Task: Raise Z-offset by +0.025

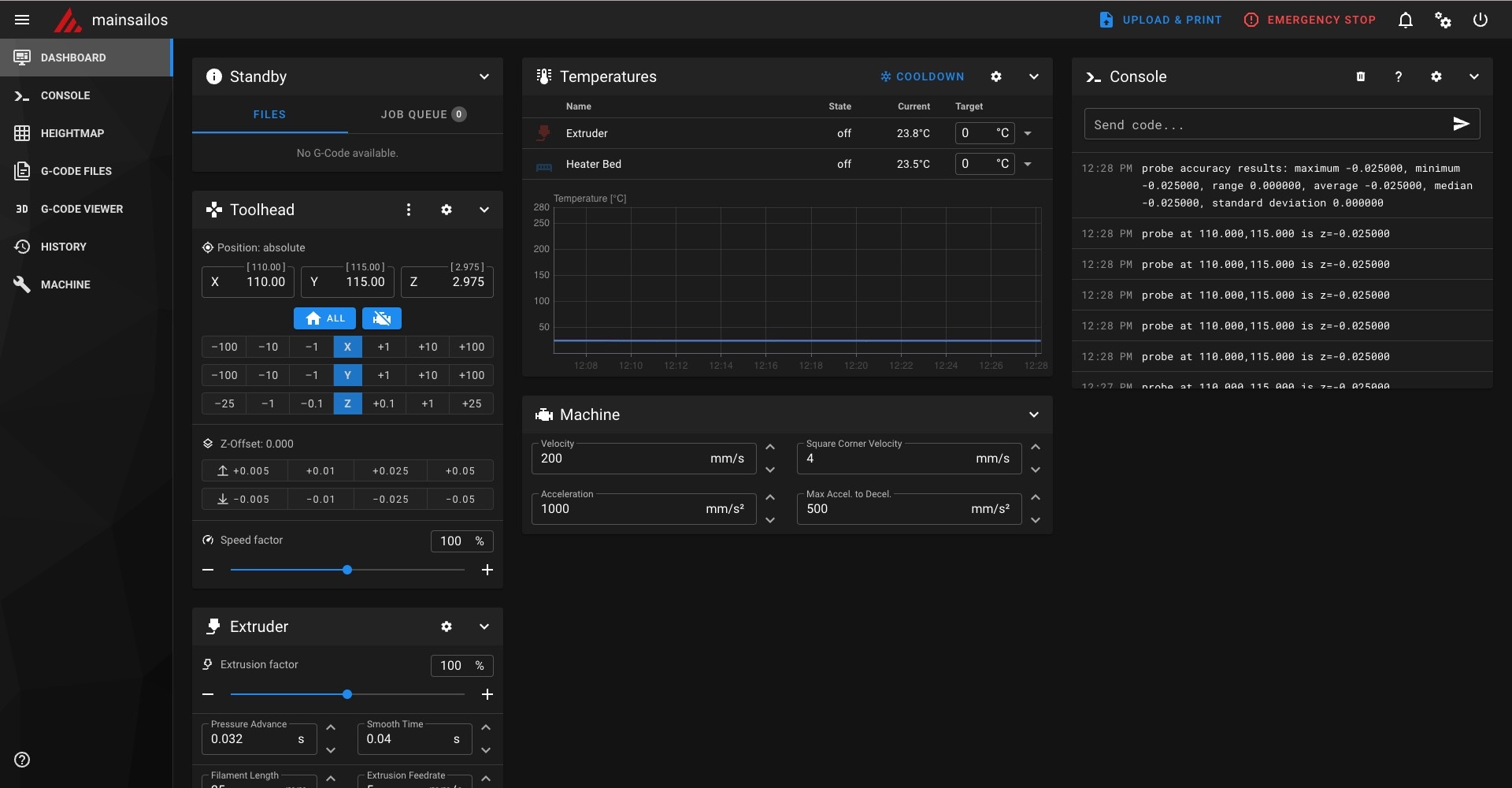Action: [x=391, y=470]
